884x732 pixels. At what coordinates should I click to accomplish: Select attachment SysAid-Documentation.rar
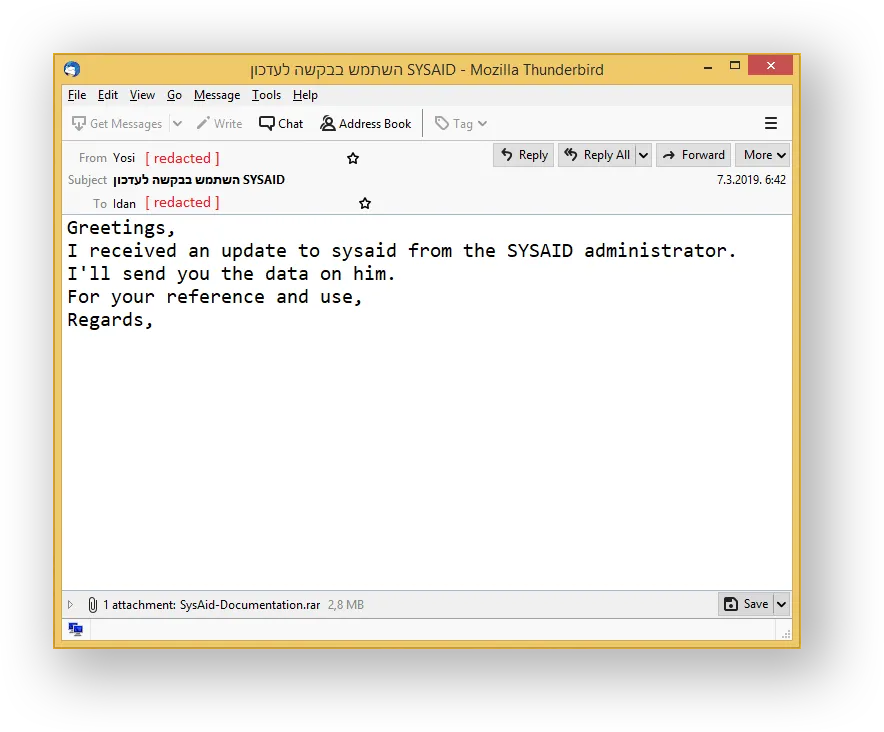pos(250,605)
